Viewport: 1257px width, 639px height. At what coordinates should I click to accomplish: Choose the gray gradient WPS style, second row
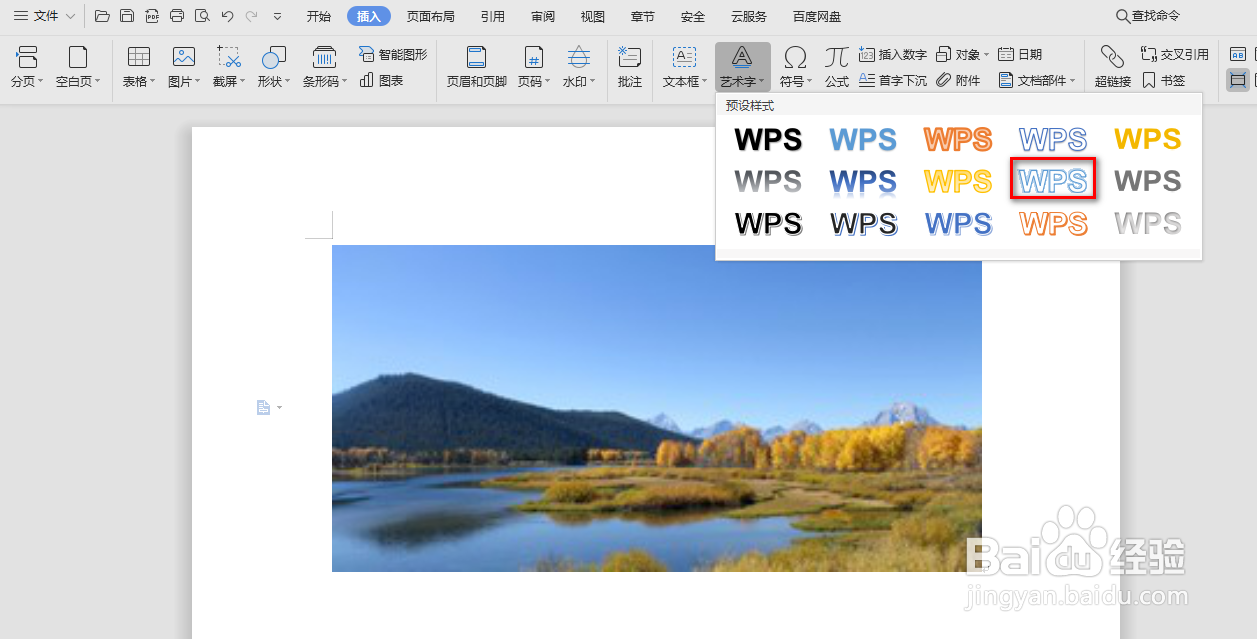768,181
